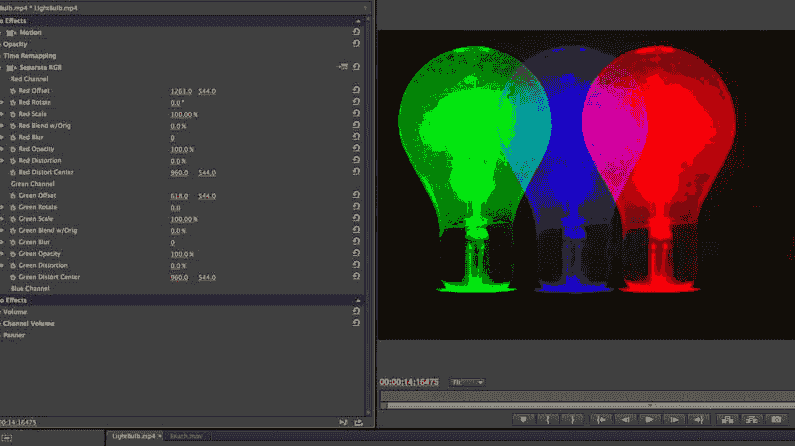Step back one frame

pos(625,419)
